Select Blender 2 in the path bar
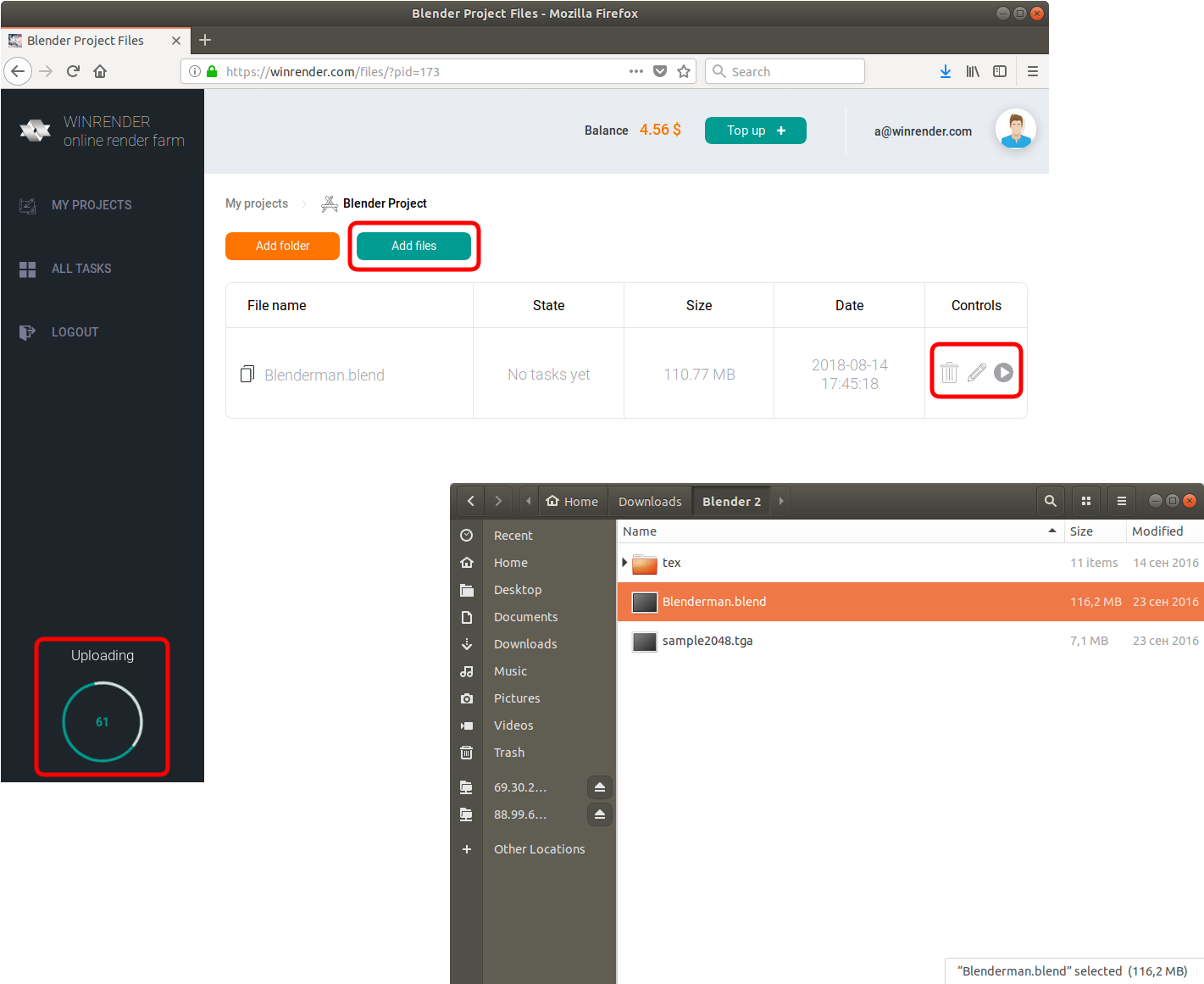Screen dimensions: 1204x984 click(x=732, y=501)
